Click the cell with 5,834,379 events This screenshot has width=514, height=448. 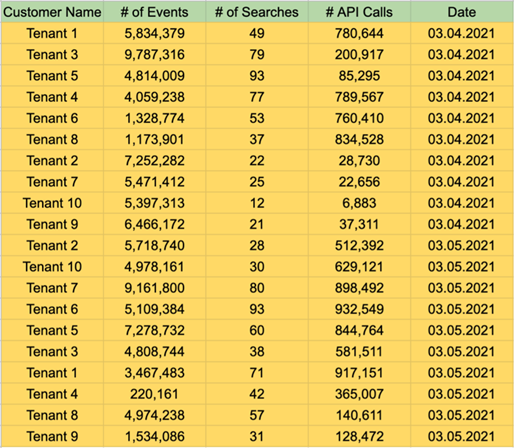pyautogui.click(x=155, y=33)
